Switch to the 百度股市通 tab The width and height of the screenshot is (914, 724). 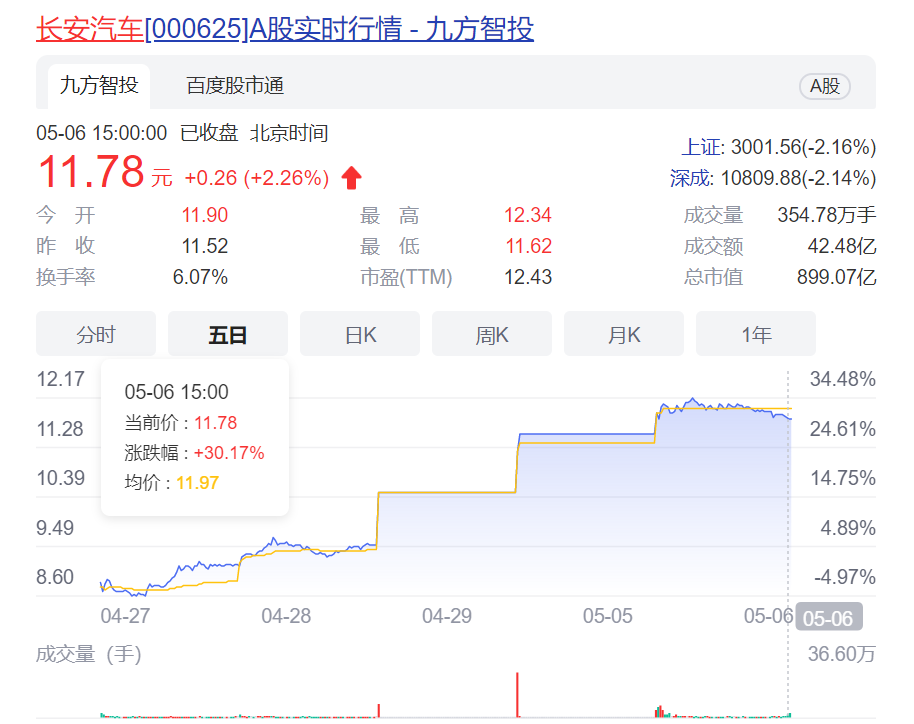point(235,86)
